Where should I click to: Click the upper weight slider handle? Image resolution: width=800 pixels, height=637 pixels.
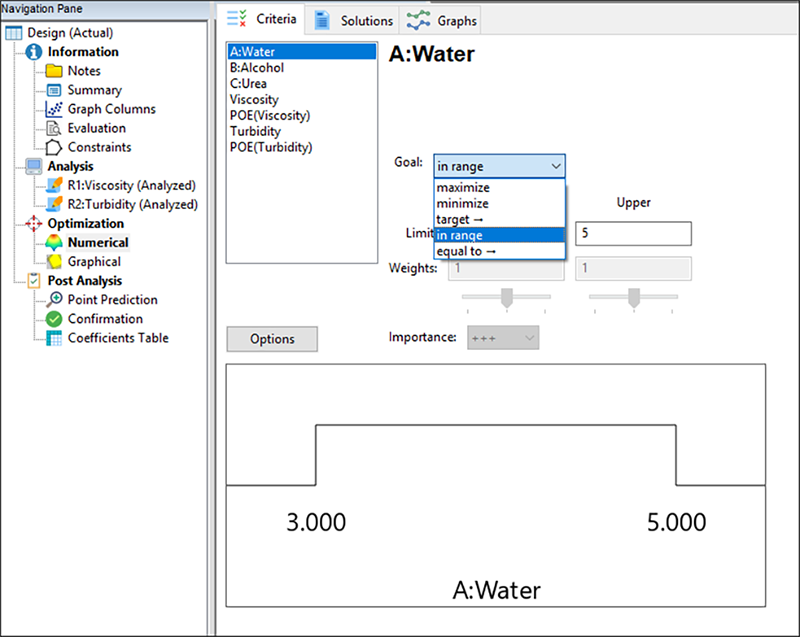click(632, 298)
